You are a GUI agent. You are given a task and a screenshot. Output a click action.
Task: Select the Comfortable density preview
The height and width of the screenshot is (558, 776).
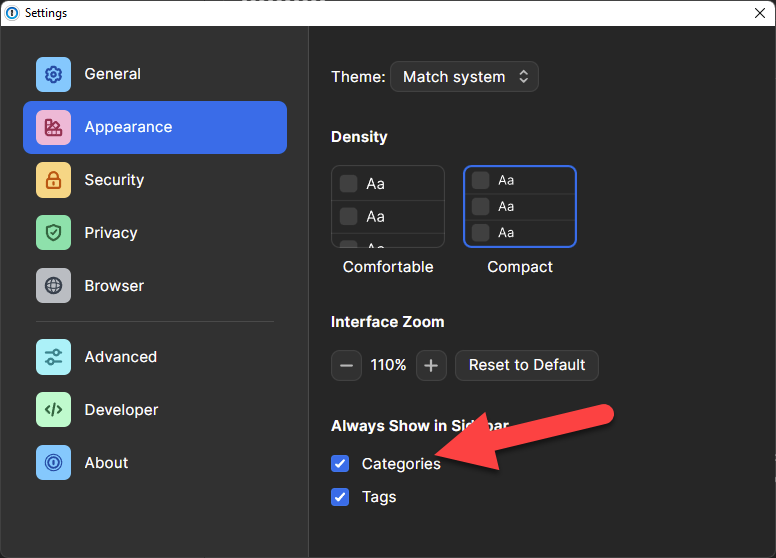pos(388,207)
